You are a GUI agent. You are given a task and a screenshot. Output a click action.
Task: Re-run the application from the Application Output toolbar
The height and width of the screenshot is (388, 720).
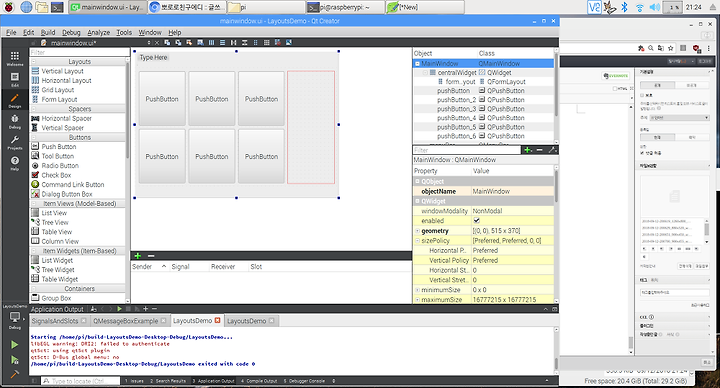point(119,309)
